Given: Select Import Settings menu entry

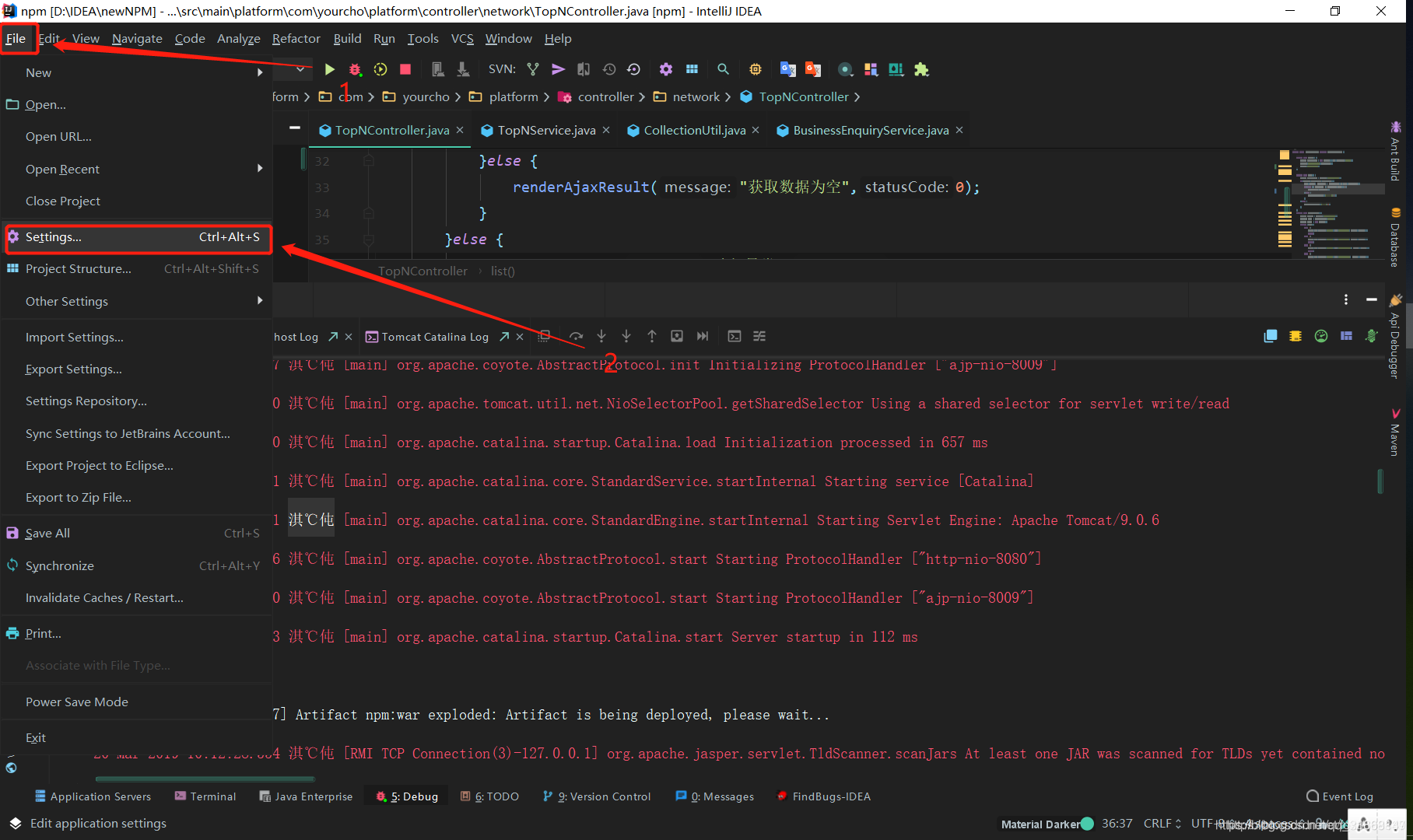Looking at the screenshot, I should (x=136, y=337).
